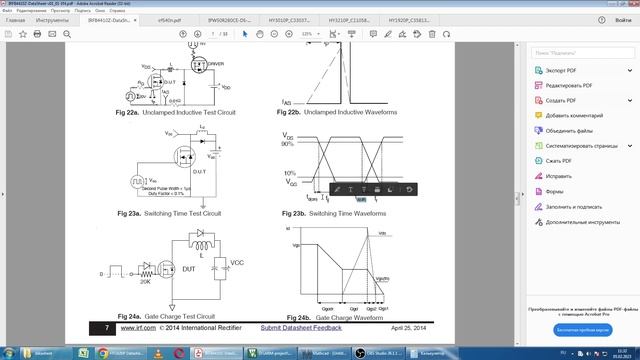Open the Сжать PDF tool

(558, 161)
